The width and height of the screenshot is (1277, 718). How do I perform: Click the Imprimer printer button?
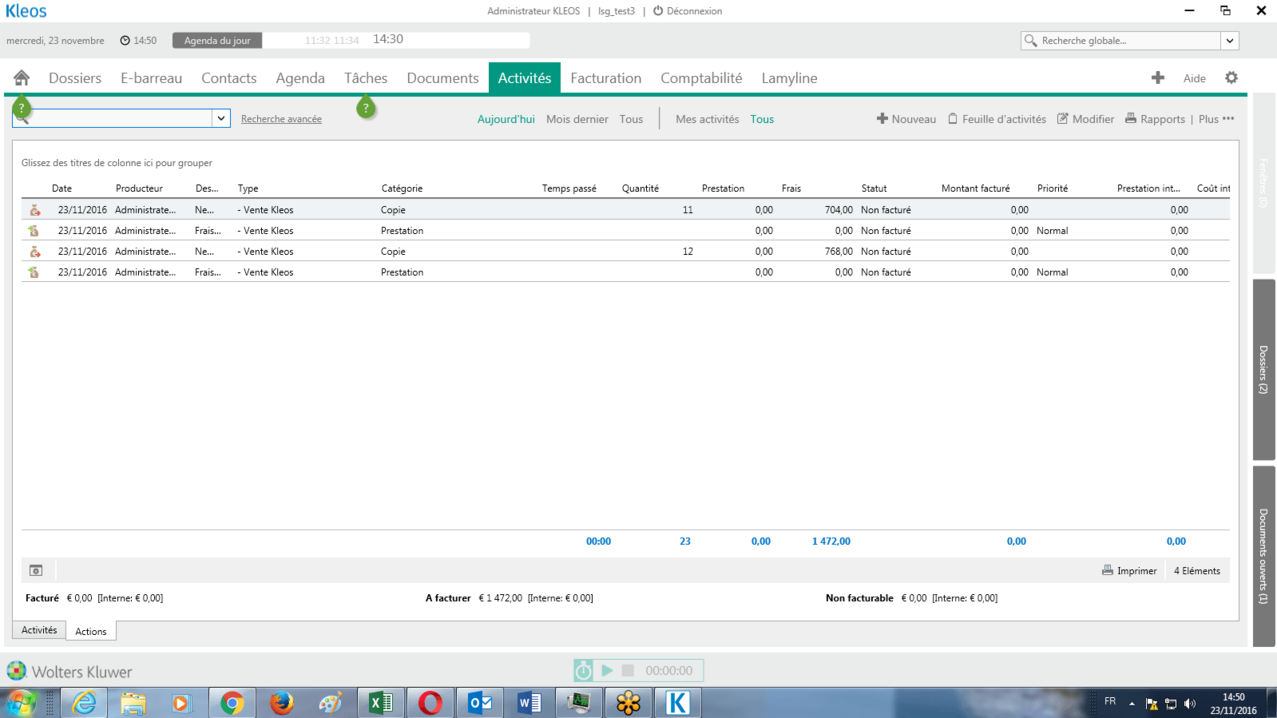(1129, 571)
